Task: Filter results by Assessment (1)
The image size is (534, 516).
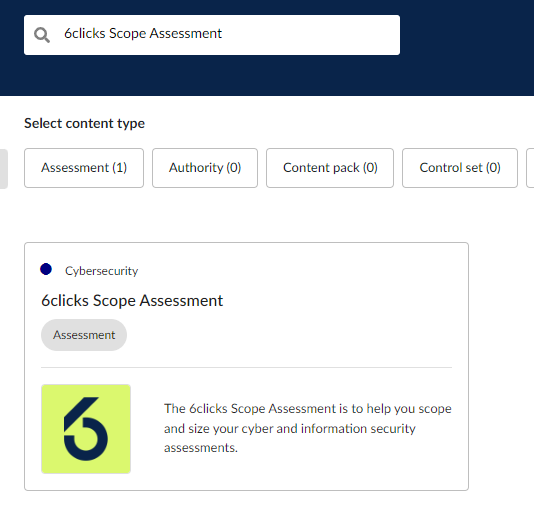Action: [x=84, y=168]
